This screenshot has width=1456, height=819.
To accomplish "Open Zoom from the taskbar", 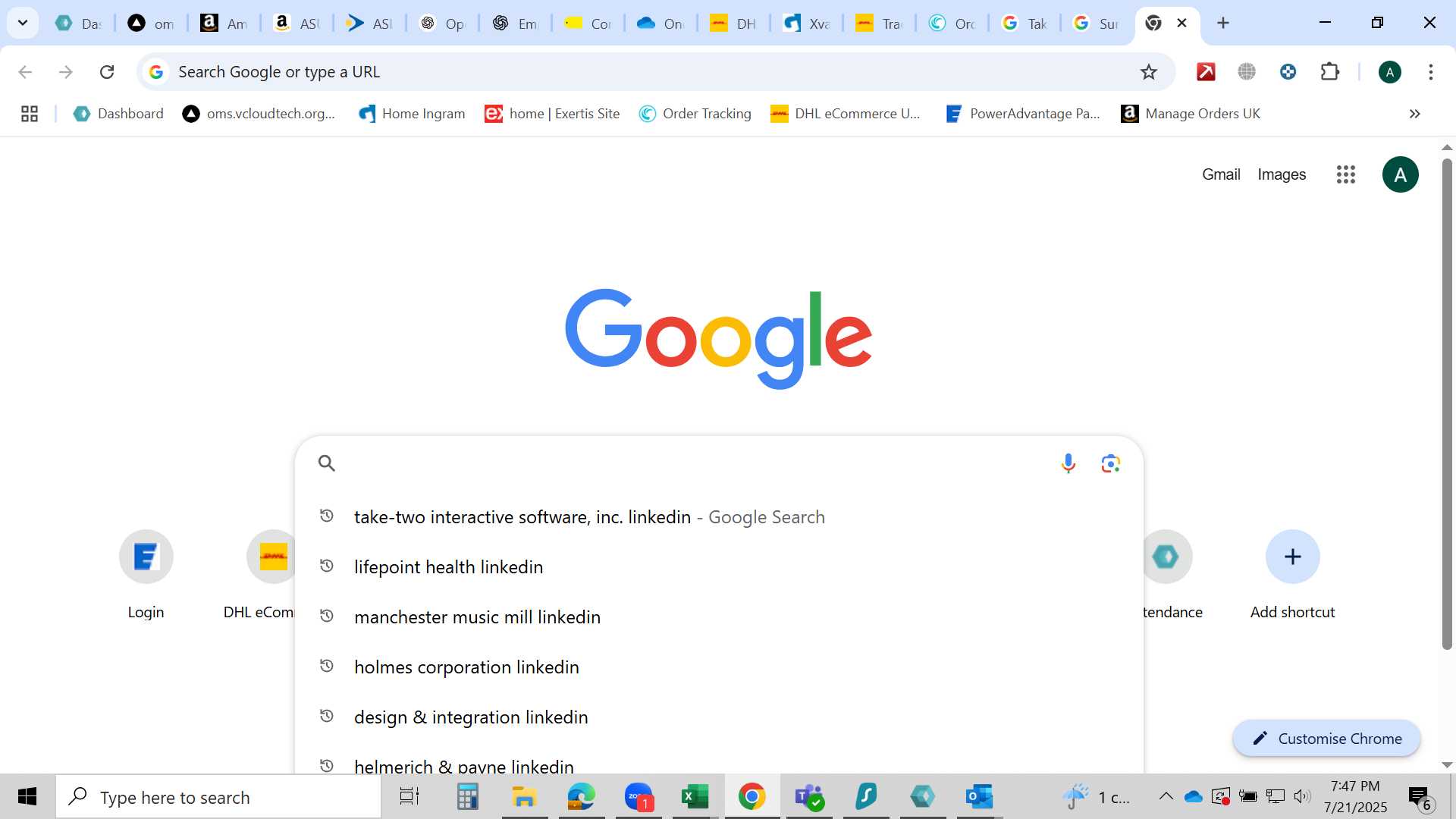I will 639,797.
